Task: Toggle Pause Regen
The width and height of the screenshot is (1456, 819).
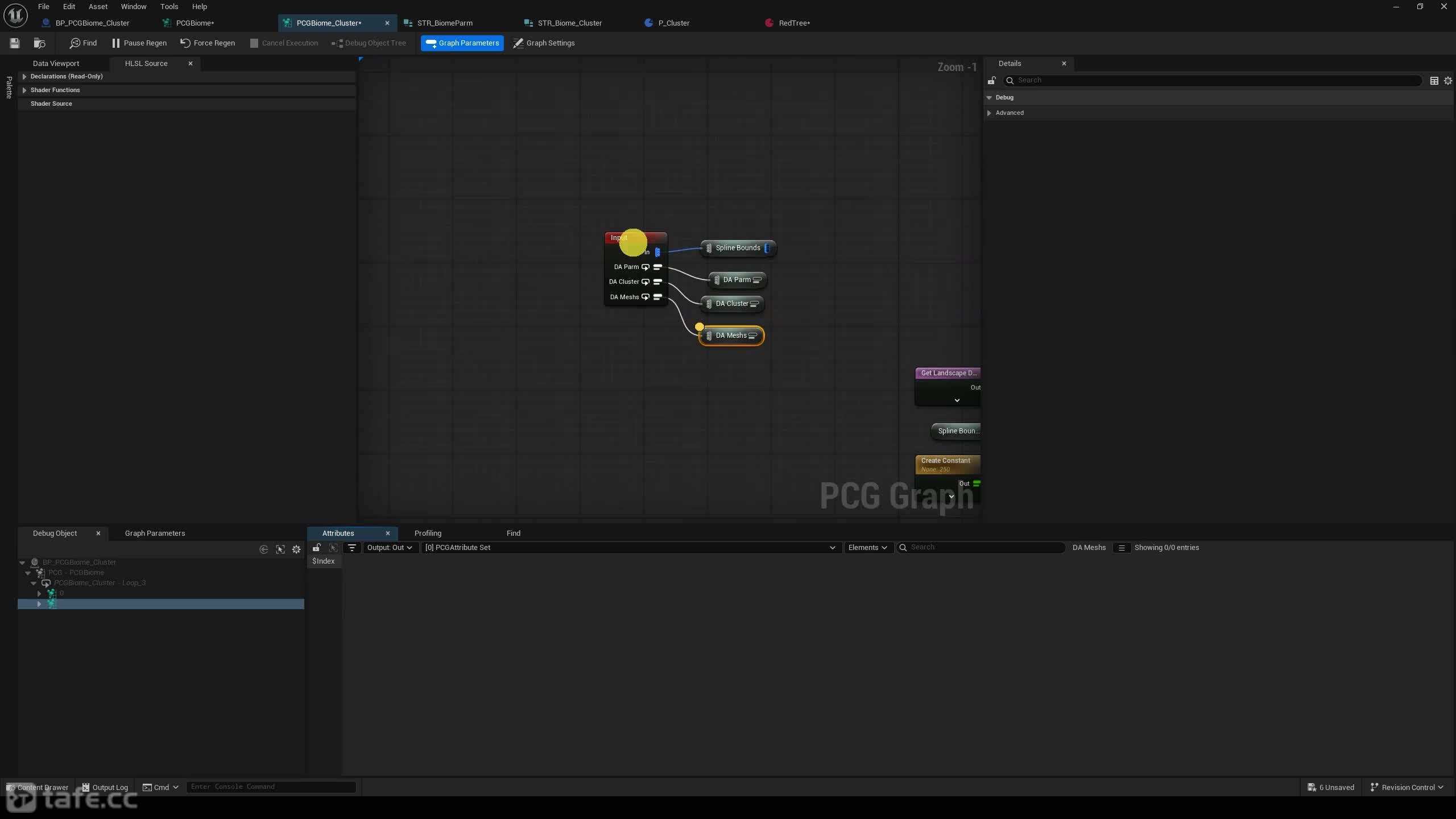Action: point(139,43)
